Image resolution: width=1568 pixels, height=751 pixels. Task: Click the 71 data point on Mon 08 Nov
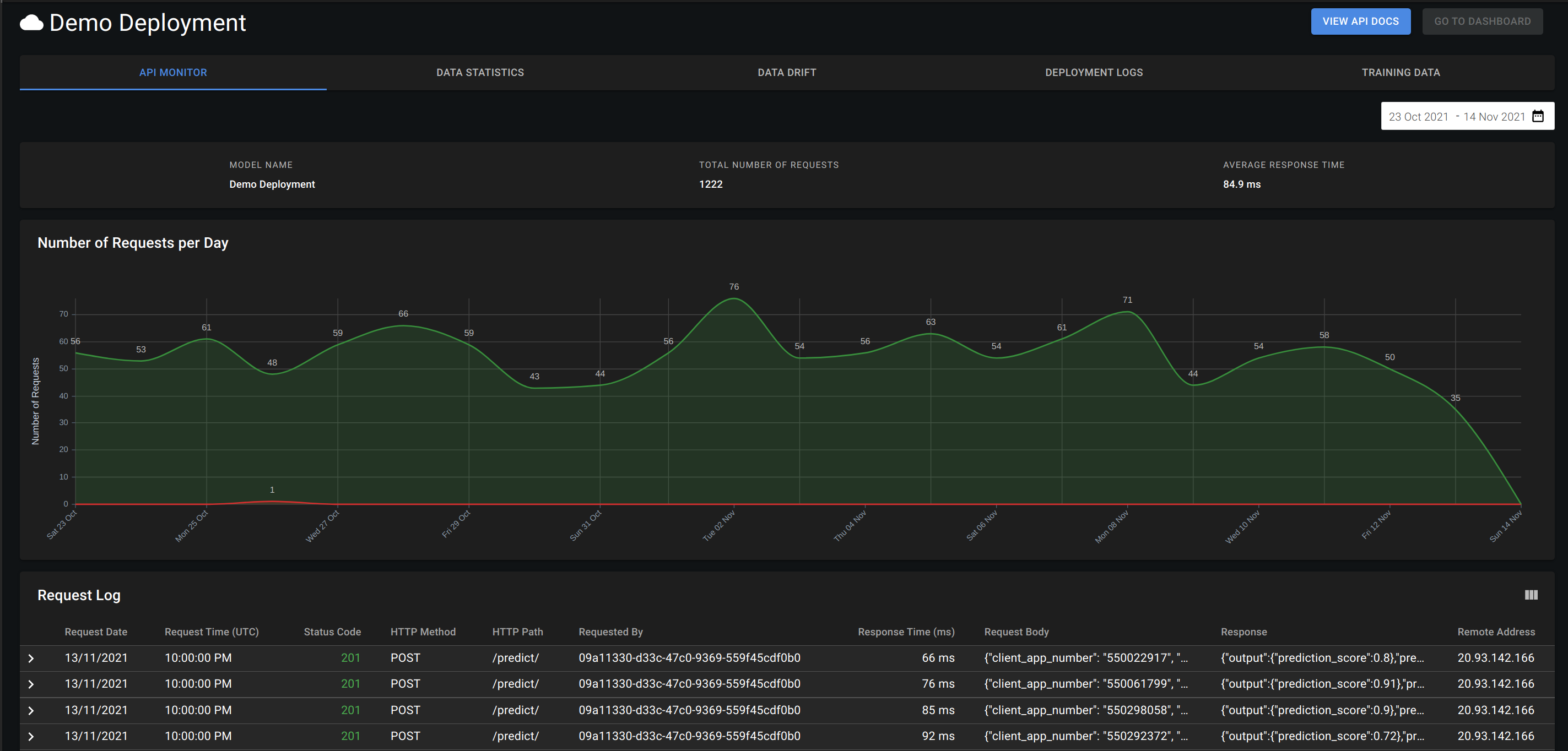click(x=1127, y=311)
